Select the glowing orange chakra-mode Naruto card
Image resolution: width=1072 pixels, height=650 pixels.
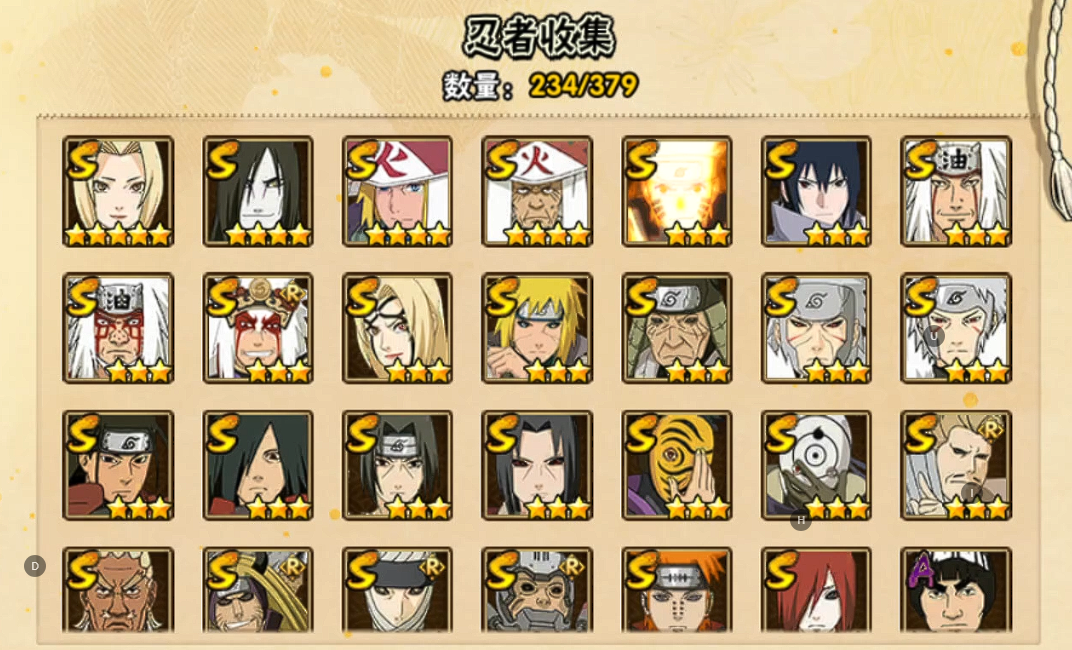pyautogui.click(x=677, y=191)
